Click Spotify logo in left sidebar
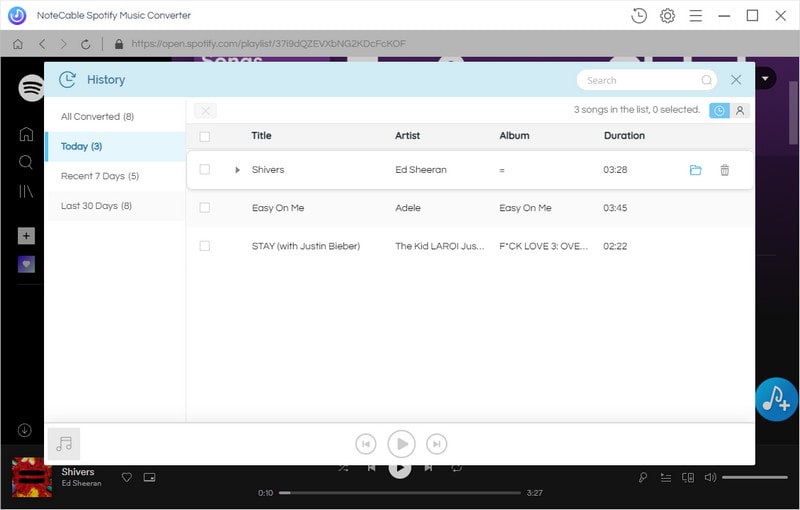Viewport: 800px width, 510px height. (32, 88)
